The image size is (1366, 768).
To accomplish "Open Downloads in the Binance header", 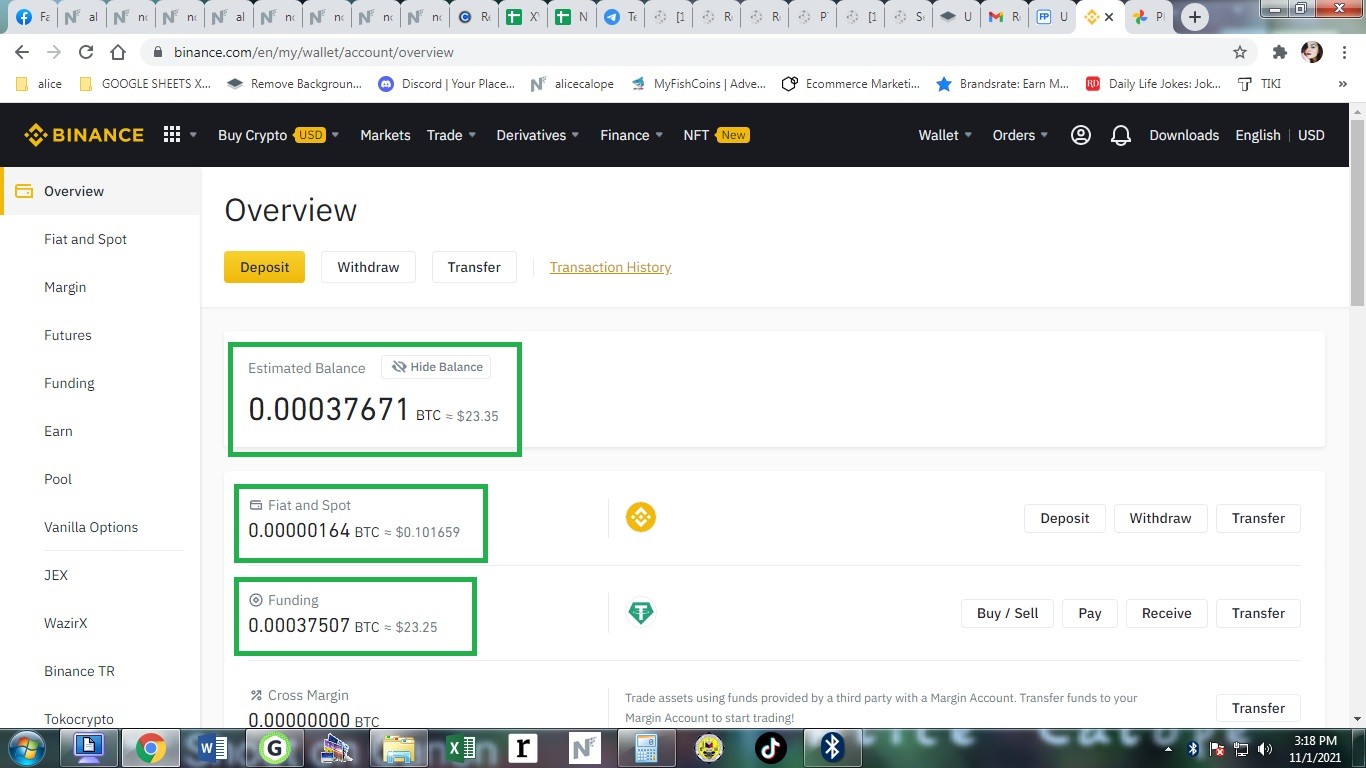I will [x=1184, y=135].
